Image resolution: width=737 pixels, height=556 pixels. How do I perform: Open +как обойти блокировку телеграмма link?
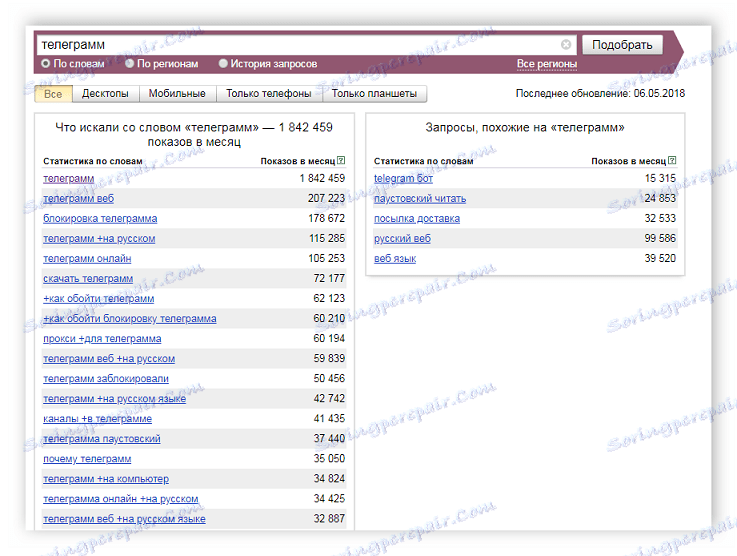pyautogui.click(x=130, y=319)
